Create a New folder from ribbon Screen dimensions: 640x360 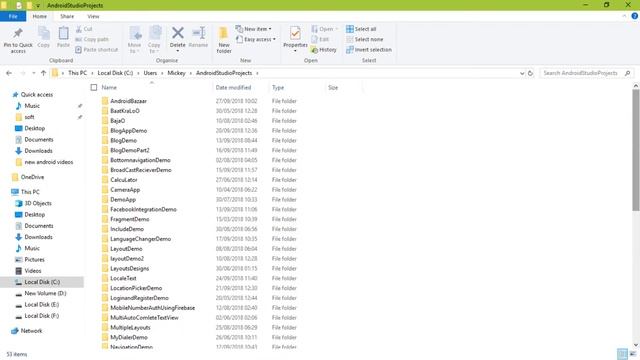[x=224, y=40]
